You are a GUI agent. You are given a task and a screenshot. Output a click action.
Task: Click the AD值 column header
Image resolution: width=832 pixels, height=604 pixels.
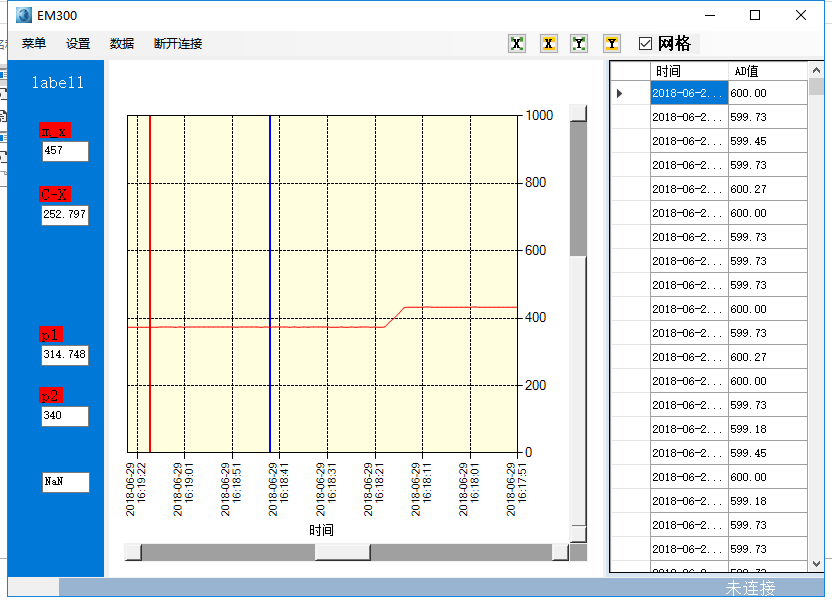tap(768, 71)
